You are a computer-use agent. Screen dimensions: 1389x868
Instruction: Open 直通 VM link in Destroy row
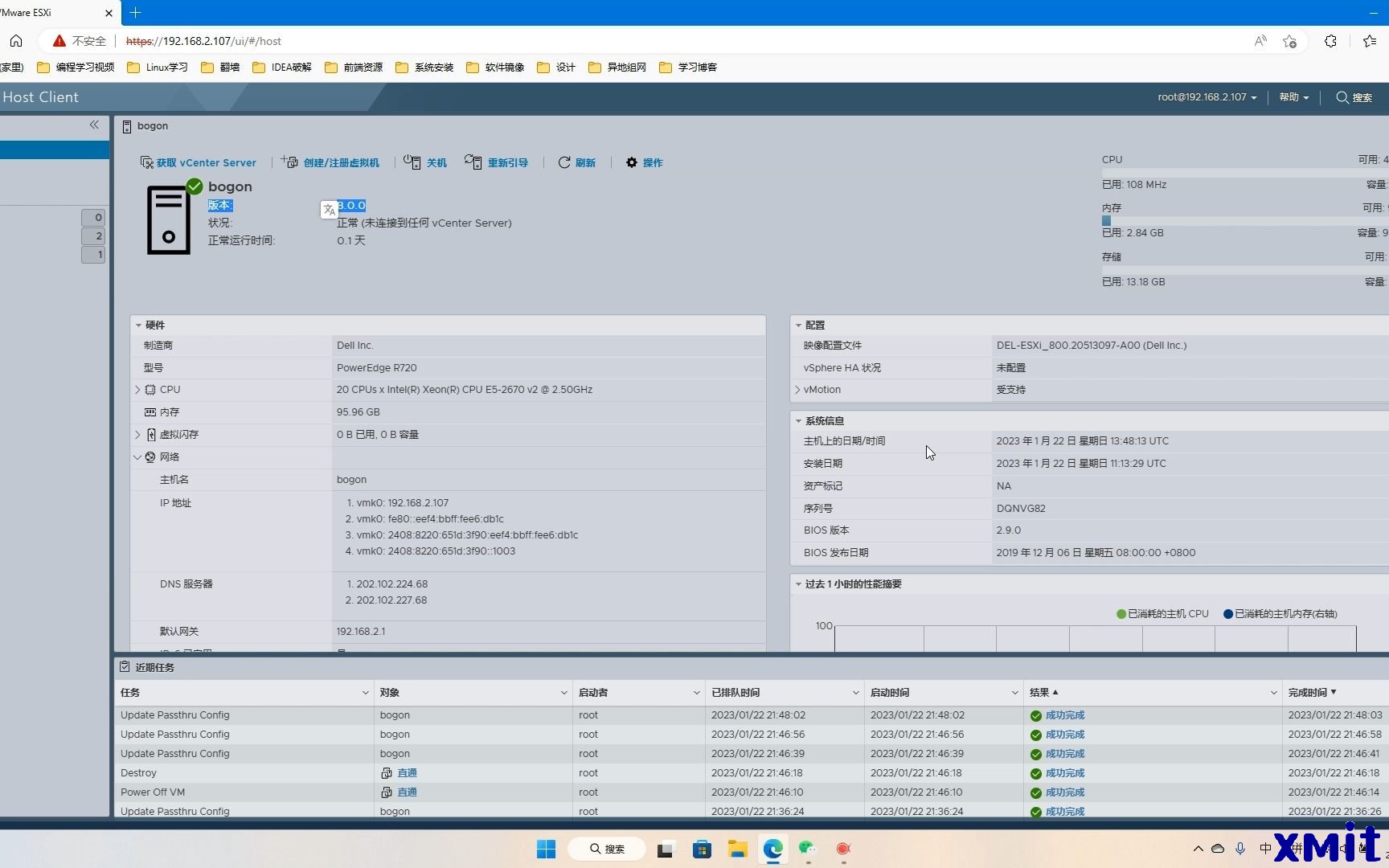[407, 773]
